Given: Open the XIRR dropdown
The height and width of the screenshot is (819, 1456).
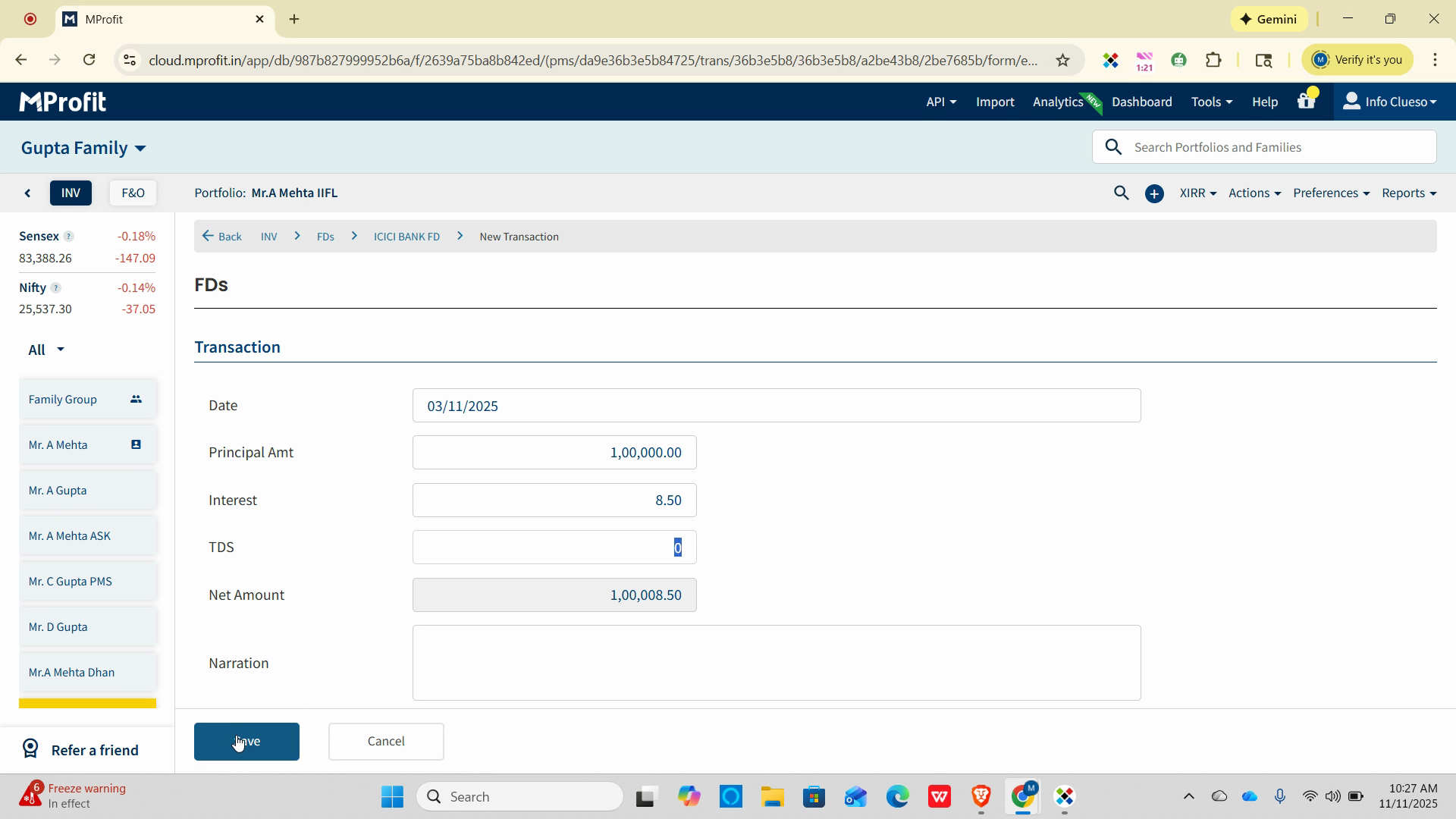Looking at the screenshot, I should [1197, 193].
